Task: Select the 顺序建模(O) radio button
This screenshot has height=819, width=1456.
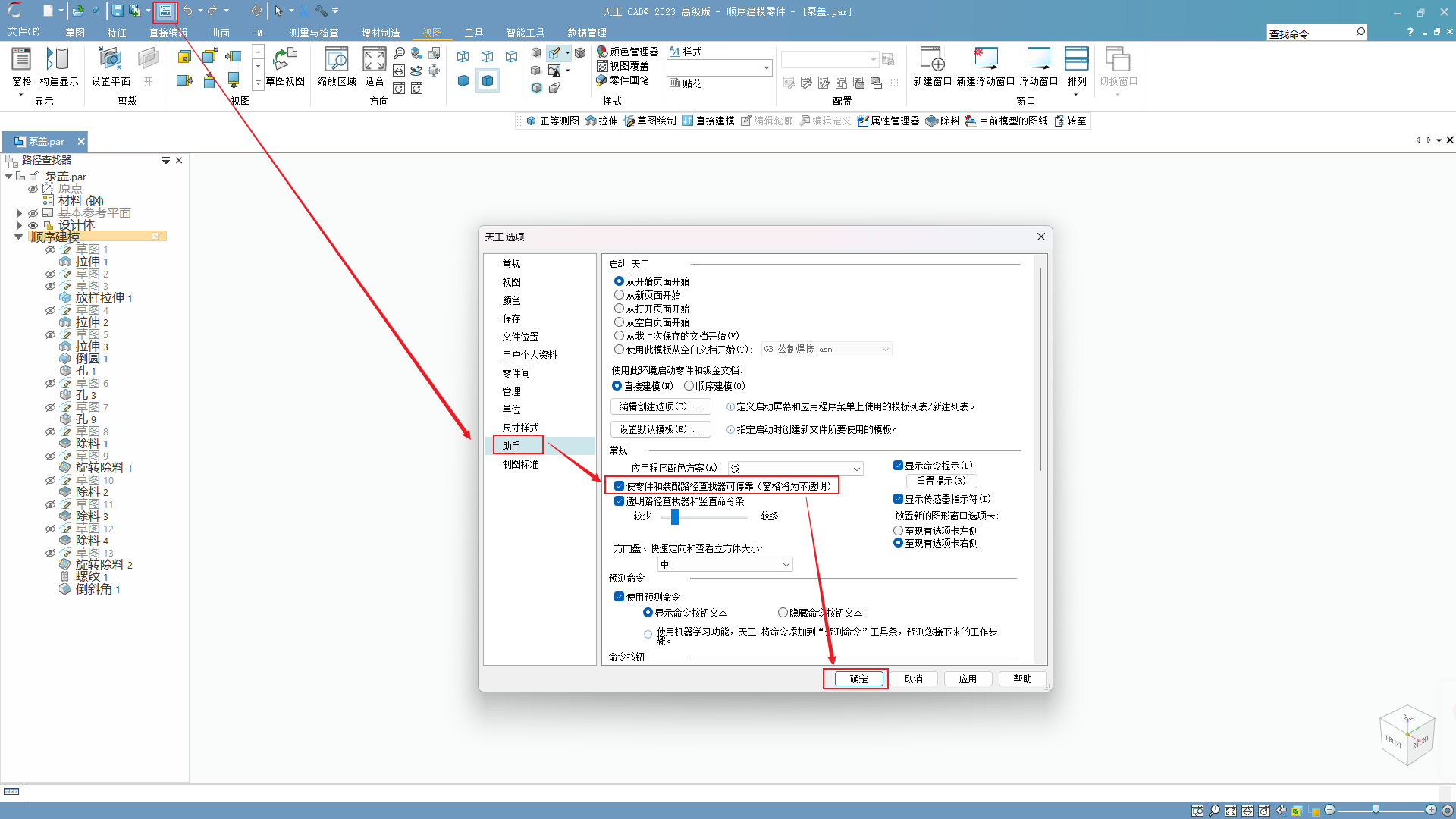Action: coord(689,386)
